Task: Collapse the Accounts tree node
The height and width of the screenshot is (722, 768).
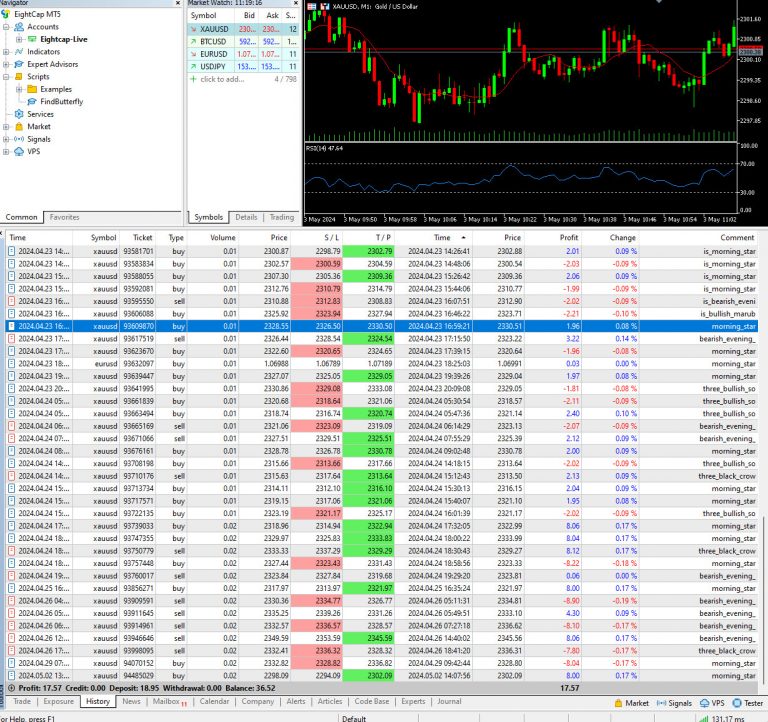Action: (x=7, y=27)
